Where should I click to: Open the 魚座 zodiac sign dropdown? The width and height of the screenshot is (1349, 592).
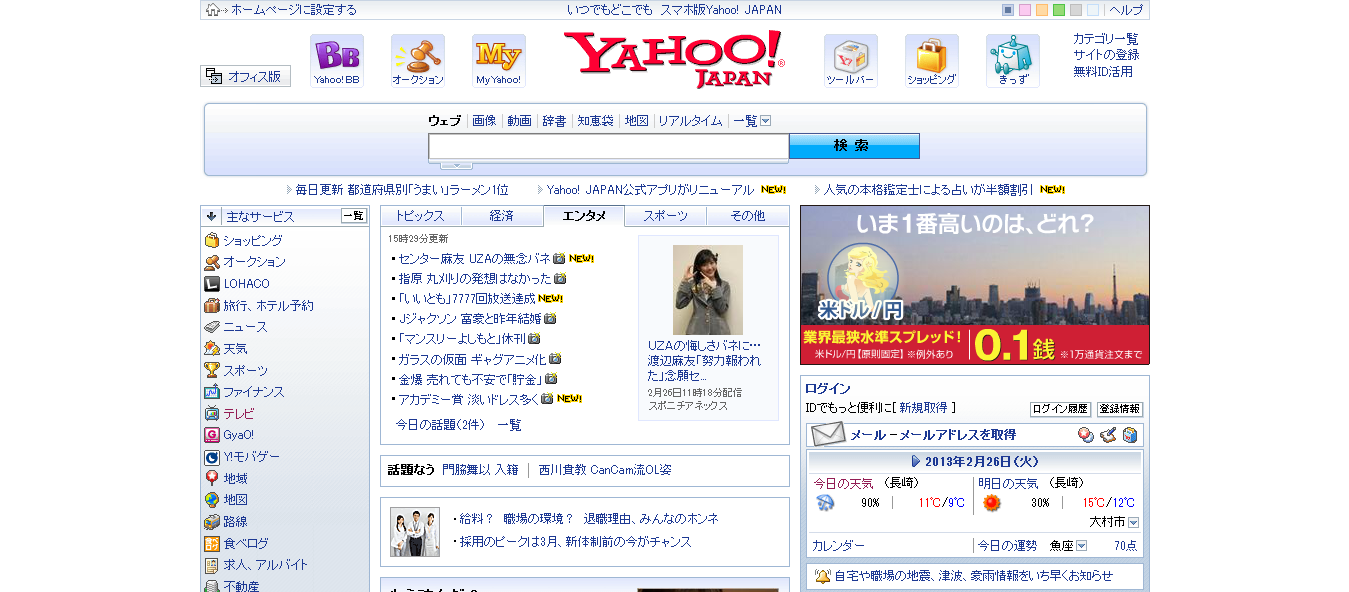[x=1081, y=546]
